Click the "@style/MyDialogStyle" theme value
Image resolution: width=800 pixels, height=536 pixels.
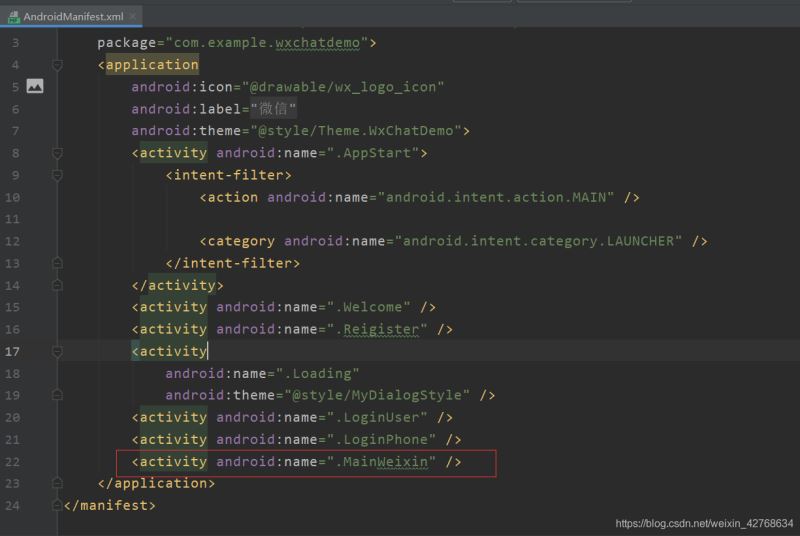point(377,395)
